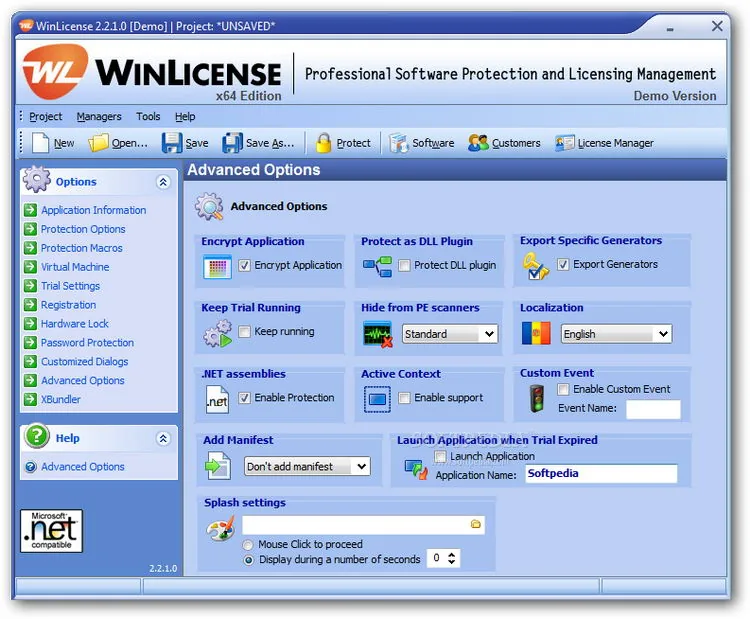Image resolution: width=750 pixels, height=619 pixels.
Task: Click the Add Manifest arrow icon
Action: click(218, 465)
